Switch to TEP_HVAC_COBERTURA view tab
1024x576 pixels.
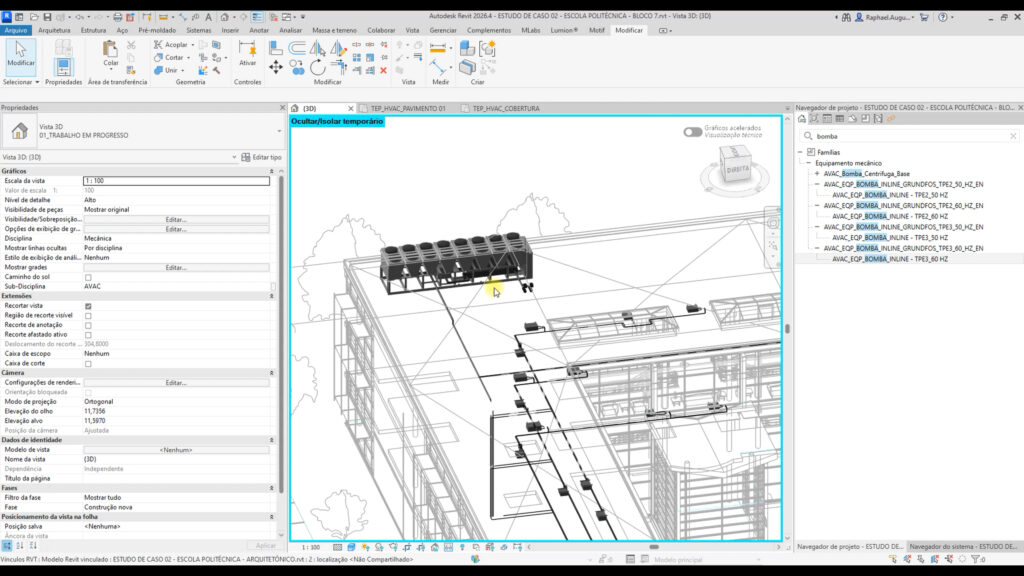click(505, 108)
